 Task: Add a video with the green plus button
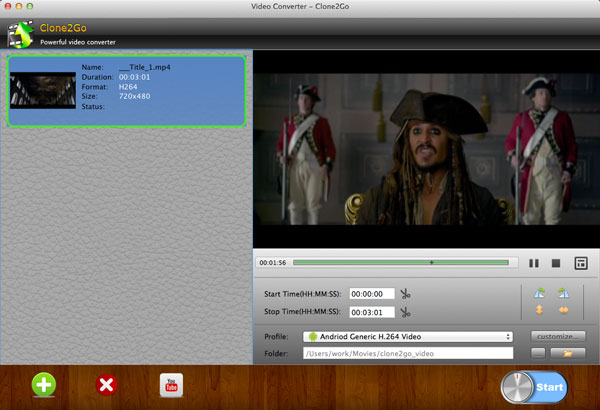pos(44,384)
